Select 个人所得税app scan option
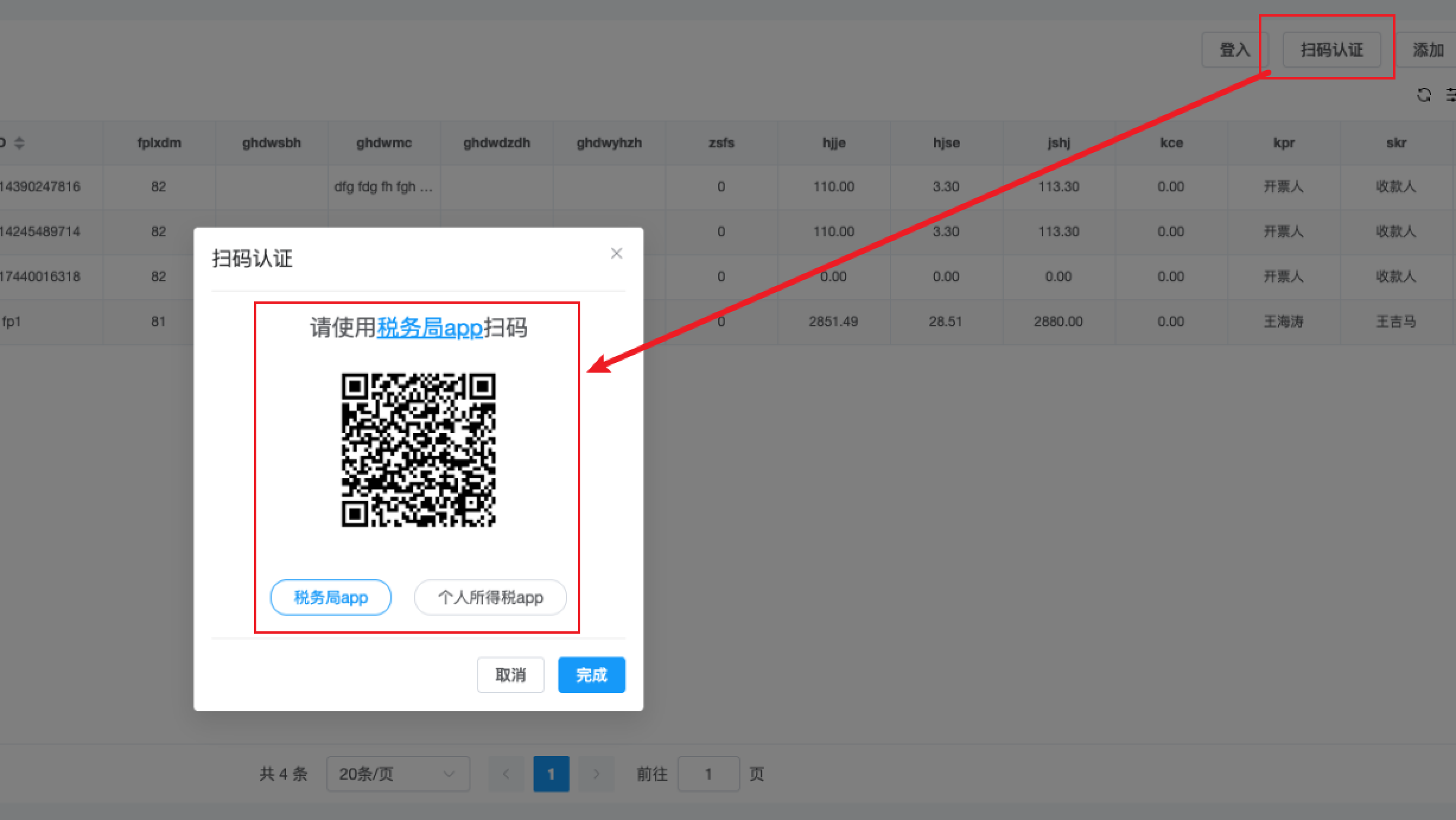1456x820 pixels. coord(490,597)
